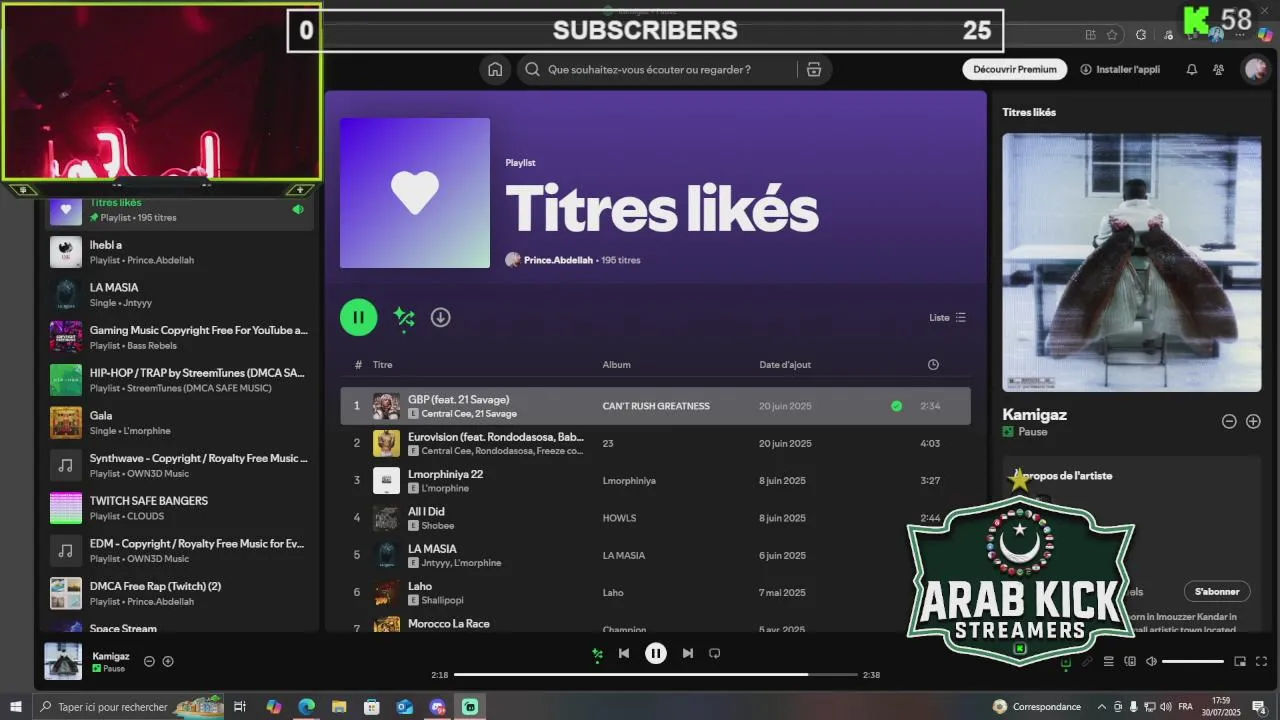Click the S'abonner button
The height and width of the screenshot is (720, 1280).
click(1217, 591)
